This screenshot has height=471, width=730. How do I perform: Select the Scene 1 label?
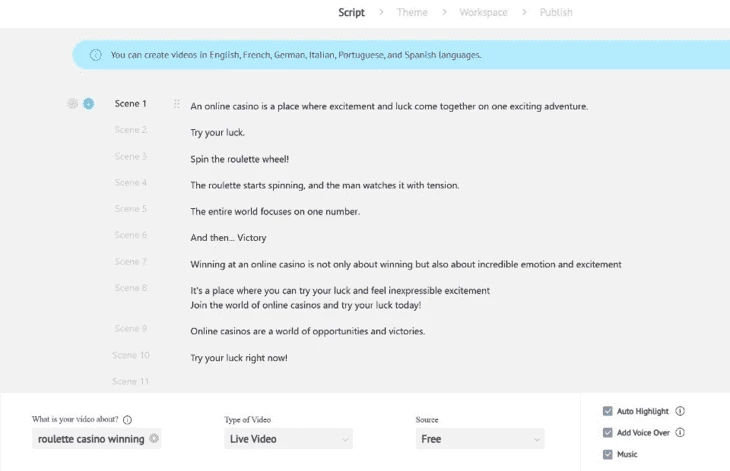[130, 104]
